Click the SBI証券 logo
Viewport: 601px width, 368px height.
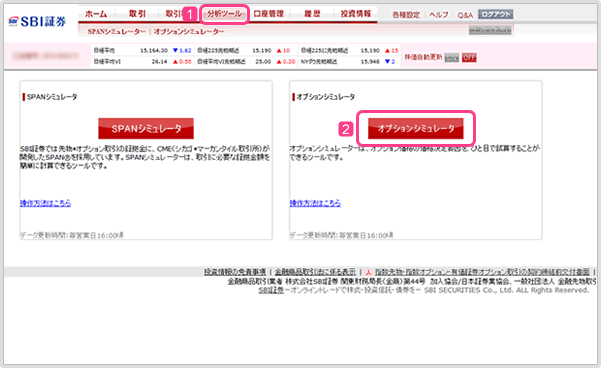pos(37,21)
